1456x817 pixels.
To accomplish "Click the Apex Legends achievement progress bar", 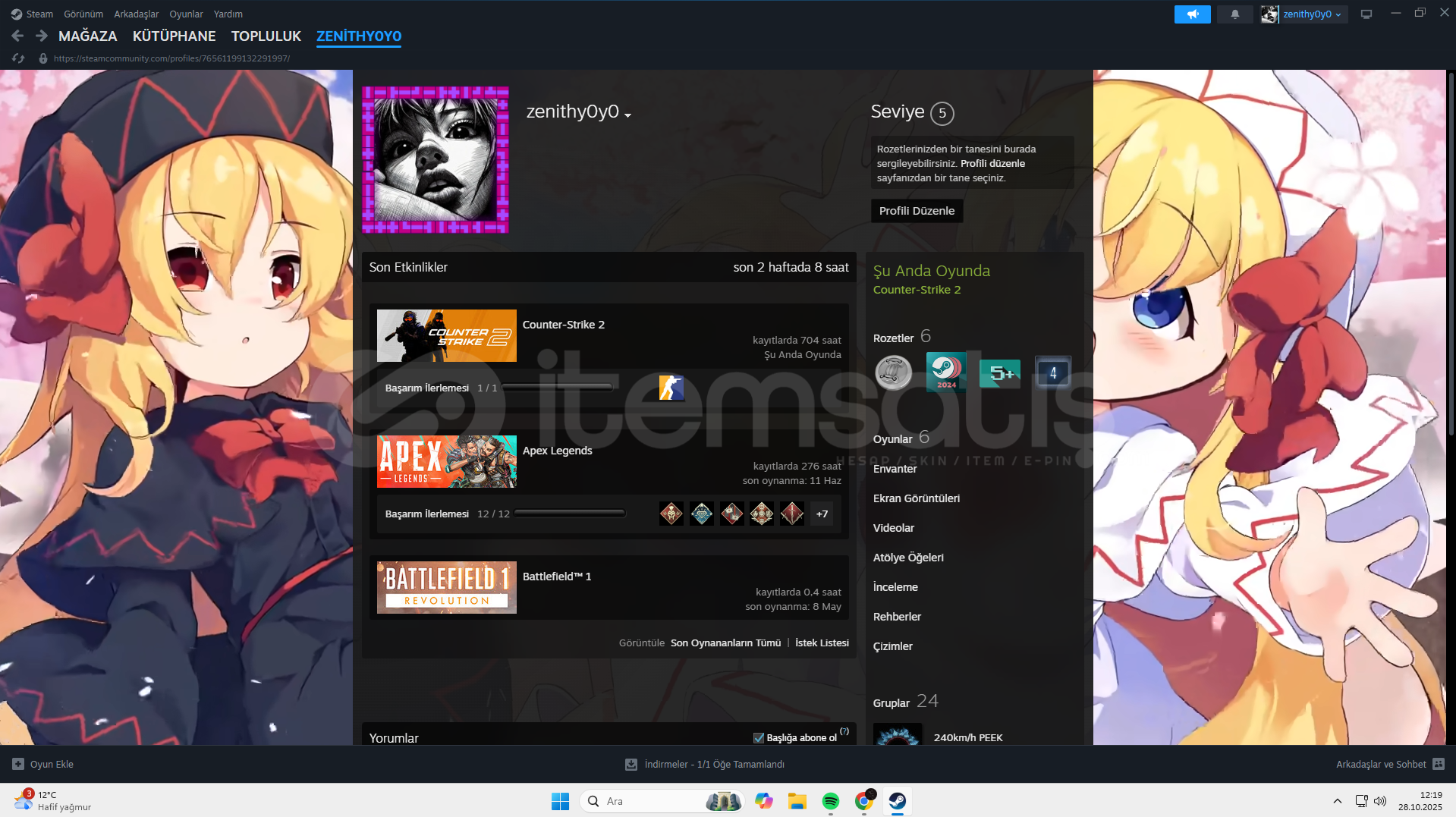I will click(570, 514).
